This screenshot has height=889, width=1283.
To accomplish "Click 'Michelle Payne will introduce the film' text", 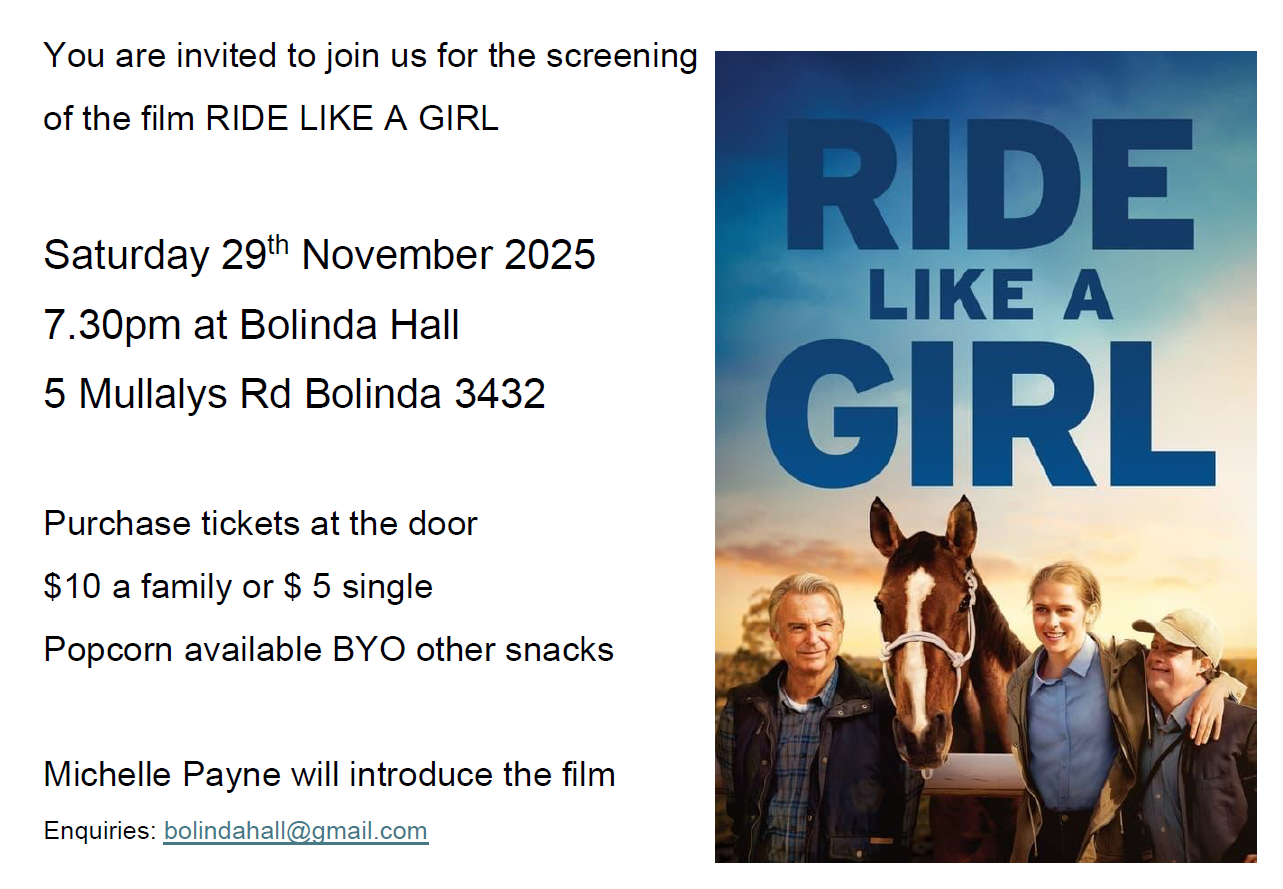I will (329, 774).
